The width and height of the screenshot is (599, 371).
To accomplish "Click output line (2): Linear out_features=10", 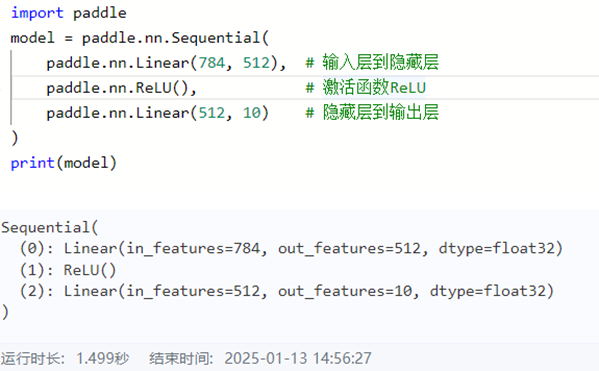I will coord(287,291).
